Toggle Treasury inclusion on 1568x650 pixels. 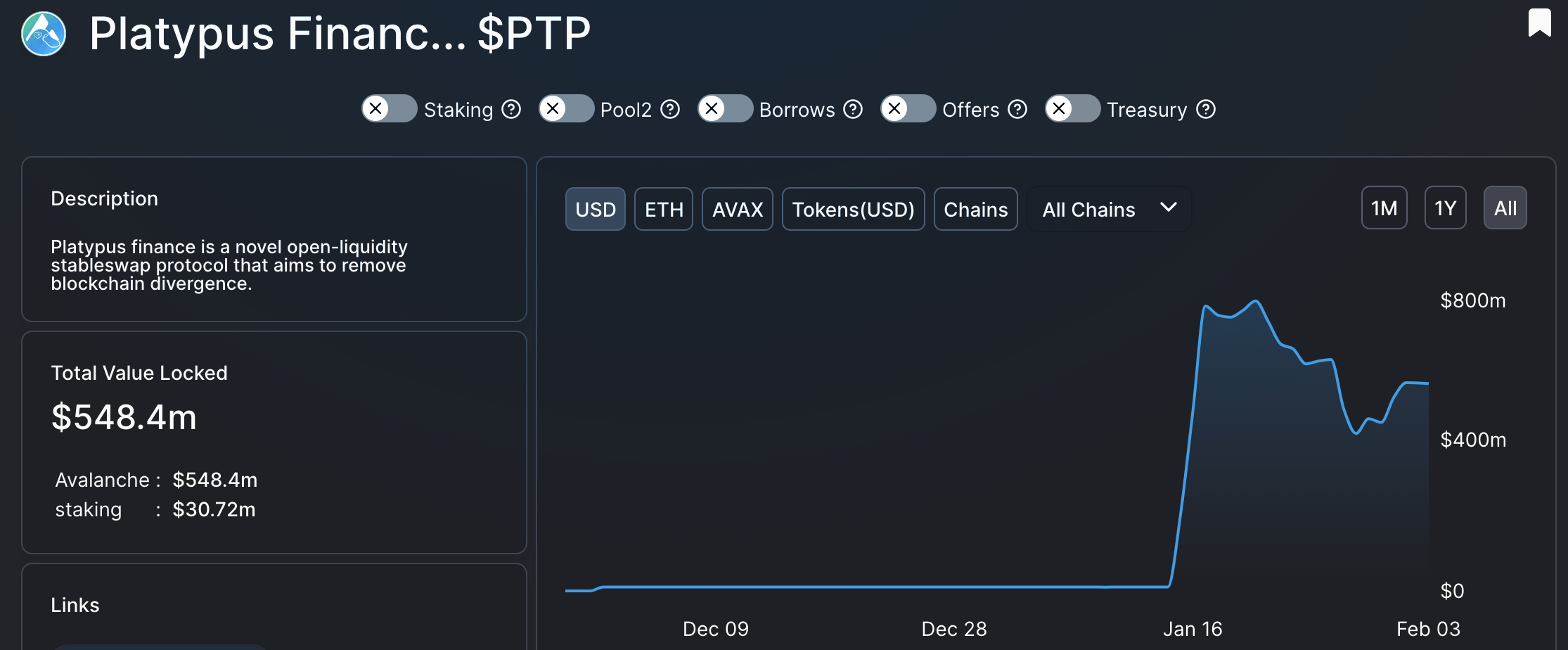(x=1073, y=108)
